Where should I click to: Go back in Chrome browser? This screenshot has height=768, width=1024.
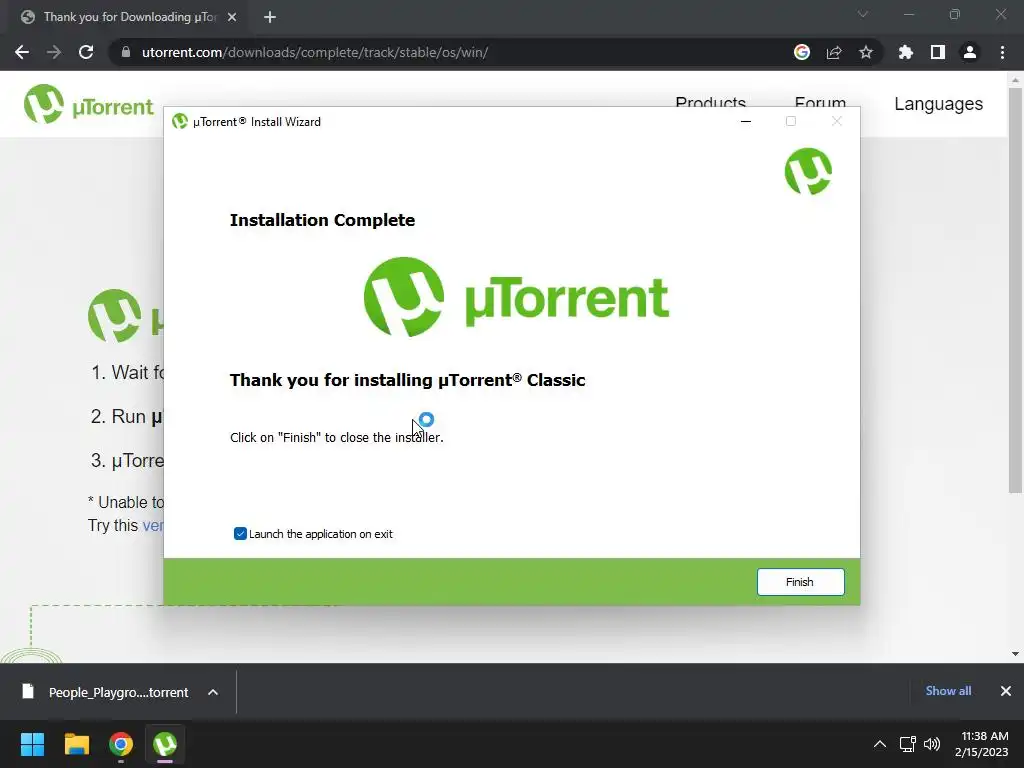[x=22, y=52]
